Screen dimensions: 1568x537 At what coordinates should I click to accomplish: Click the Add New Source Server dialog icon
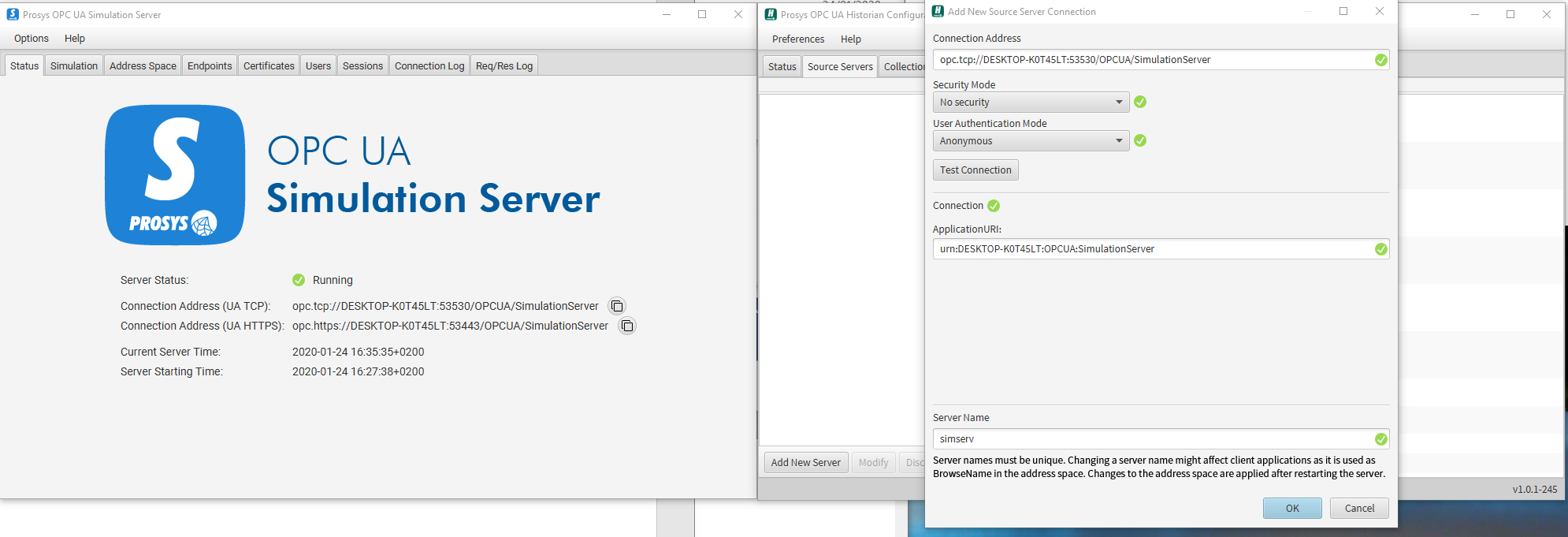coord(938,11)
